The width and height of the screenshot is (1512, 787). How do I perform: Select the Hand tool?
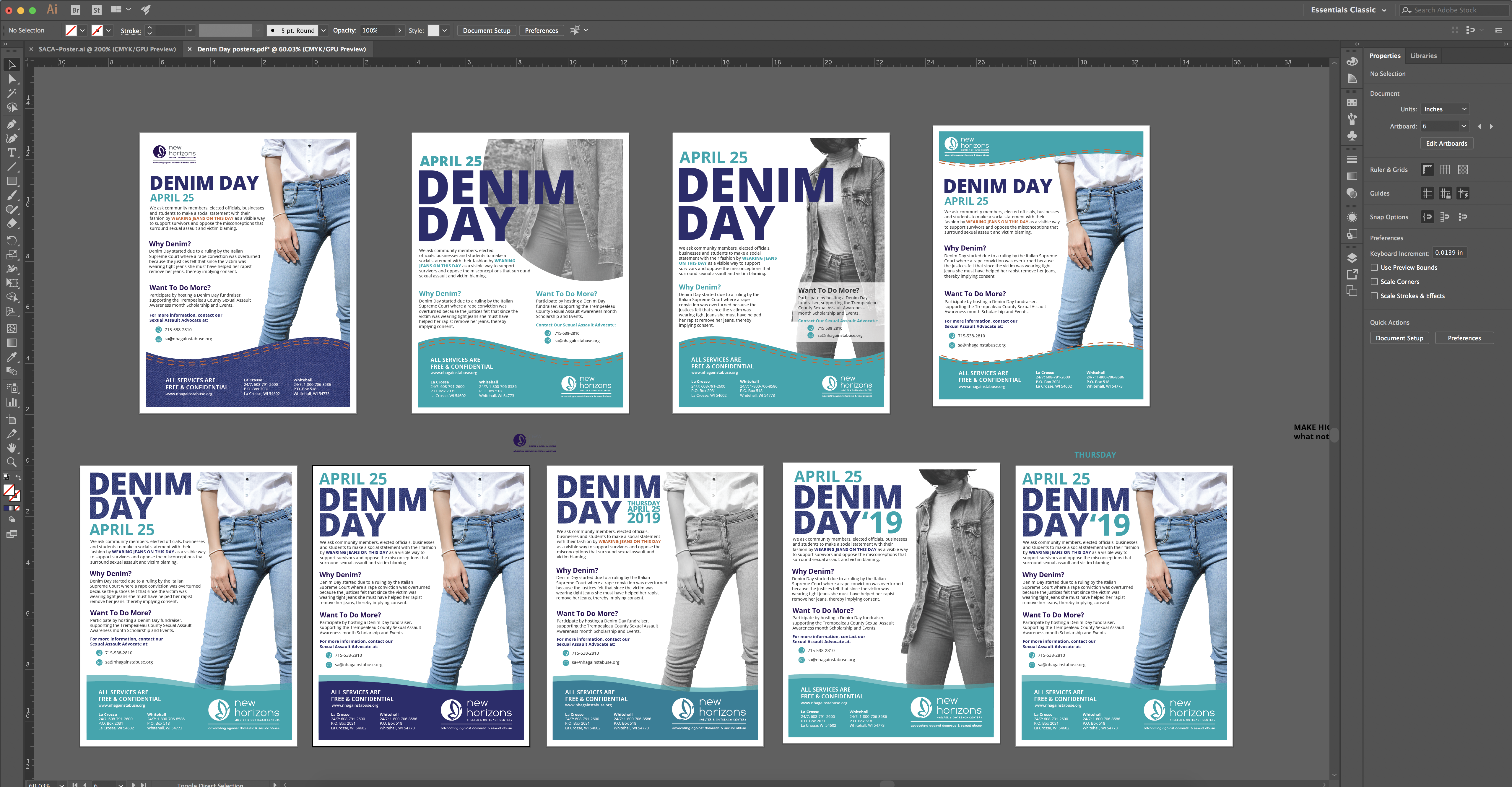tap(11, 448)
